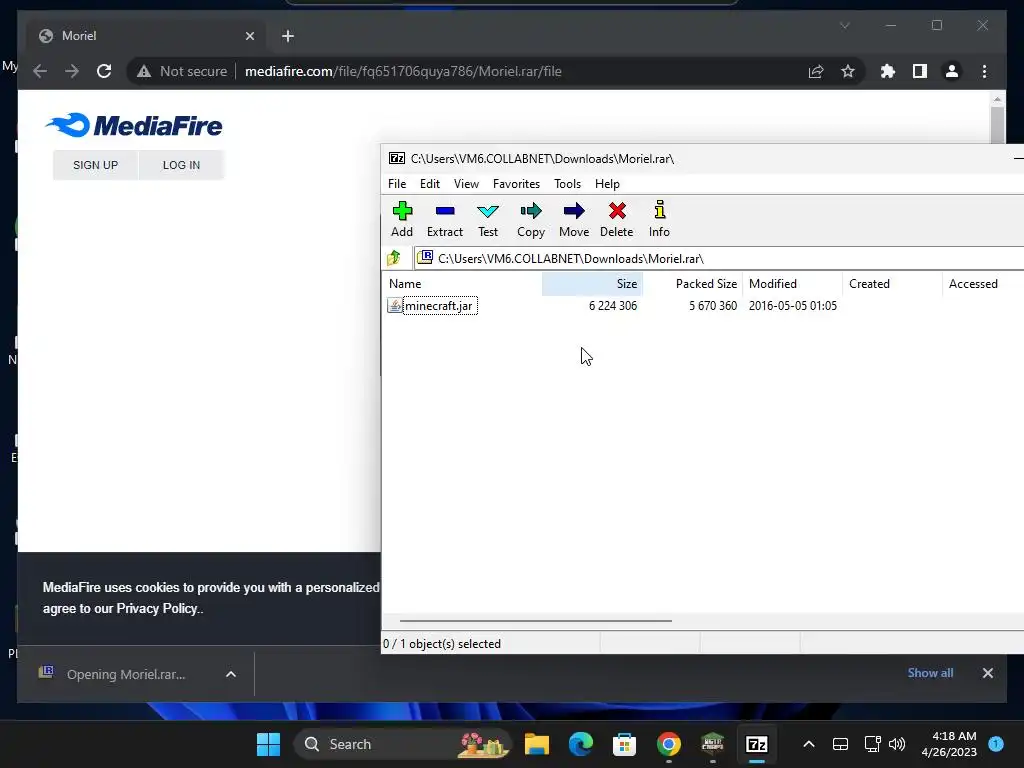Reload the MediaFire page

click(104, 71)
